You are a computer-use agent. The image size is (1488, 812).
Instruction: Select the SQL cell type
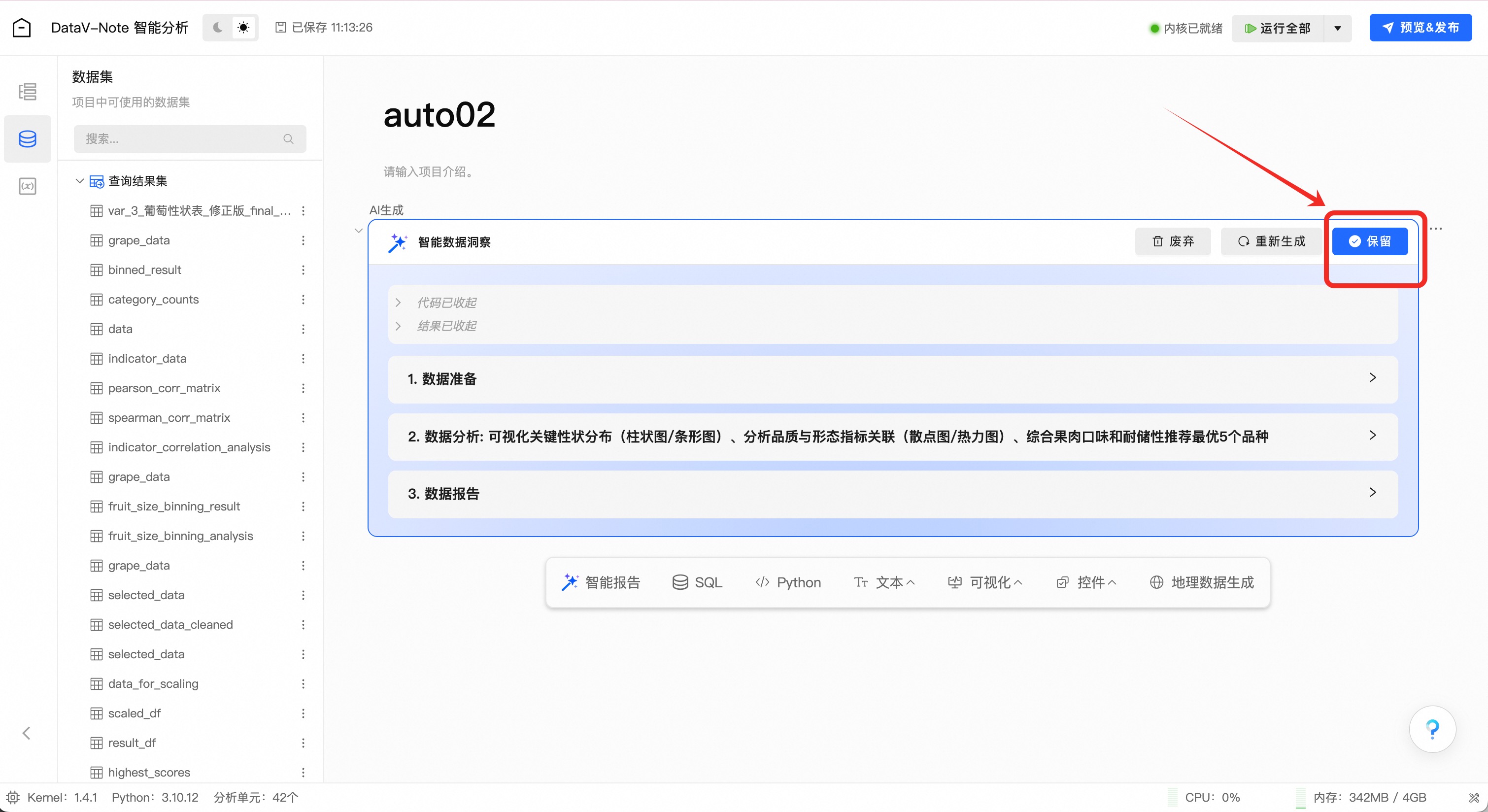[x=697, y=582]
